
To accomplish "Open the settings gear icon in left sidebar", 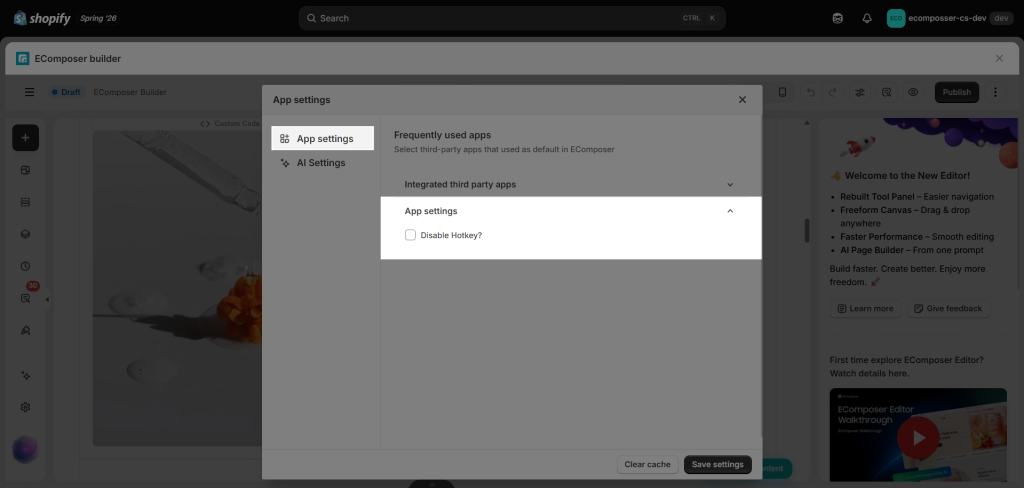I will [25, 407].
